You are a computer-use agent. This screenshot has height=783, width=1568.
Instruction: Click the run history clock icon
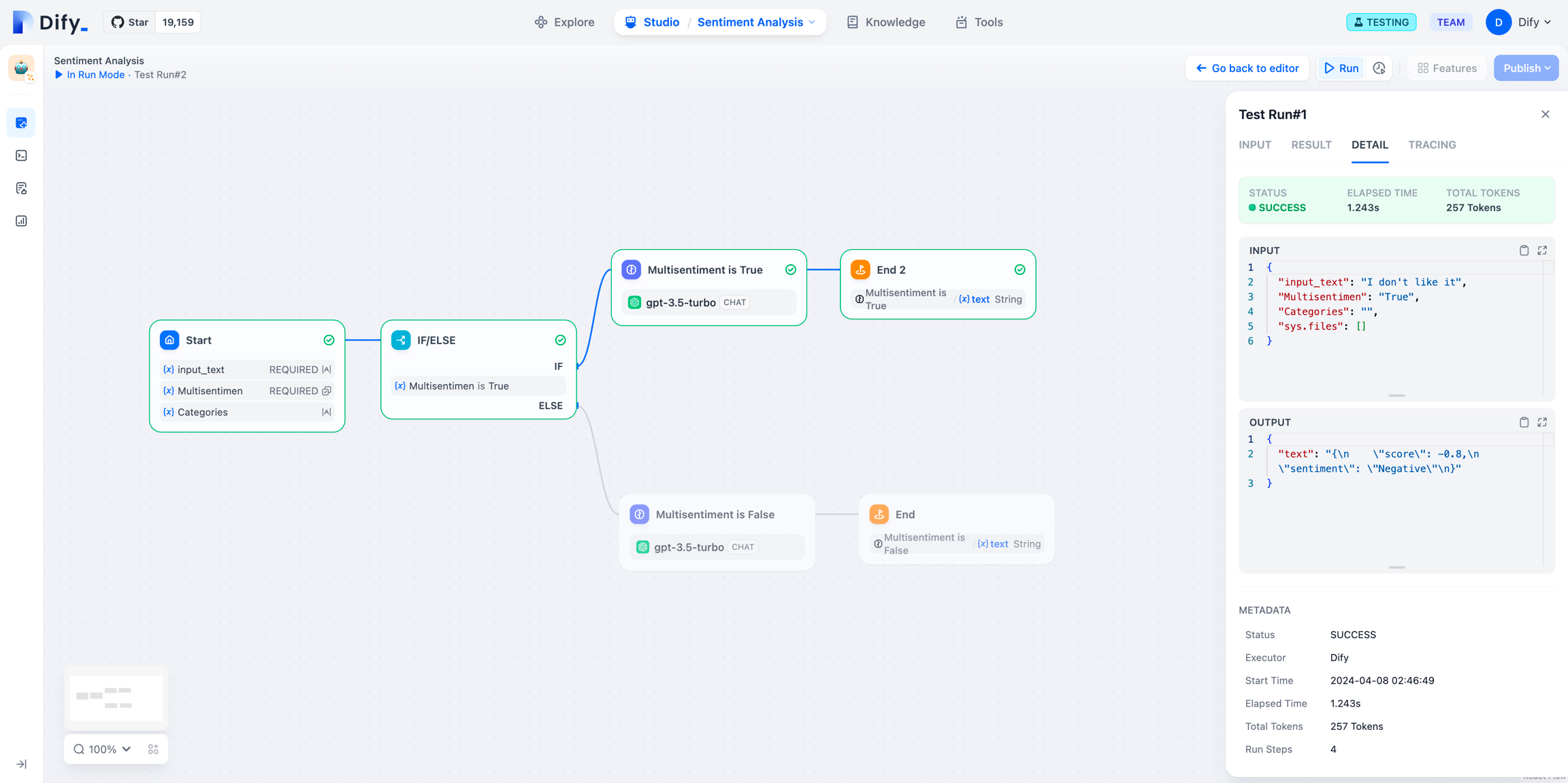coord(1379,68)
